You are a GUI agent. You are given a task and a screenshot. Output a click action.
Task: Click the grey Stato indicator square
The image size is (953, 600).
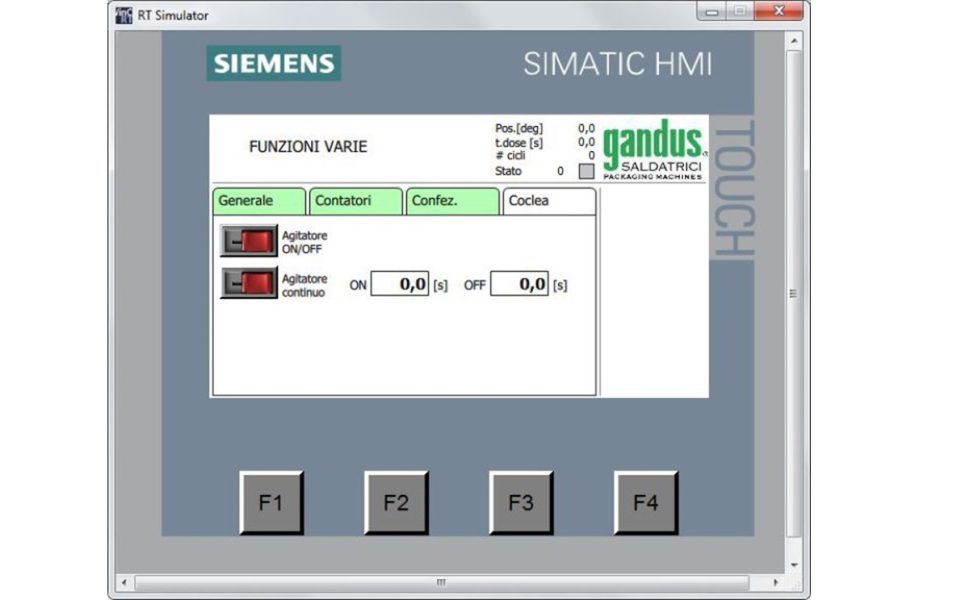(587, 171)
